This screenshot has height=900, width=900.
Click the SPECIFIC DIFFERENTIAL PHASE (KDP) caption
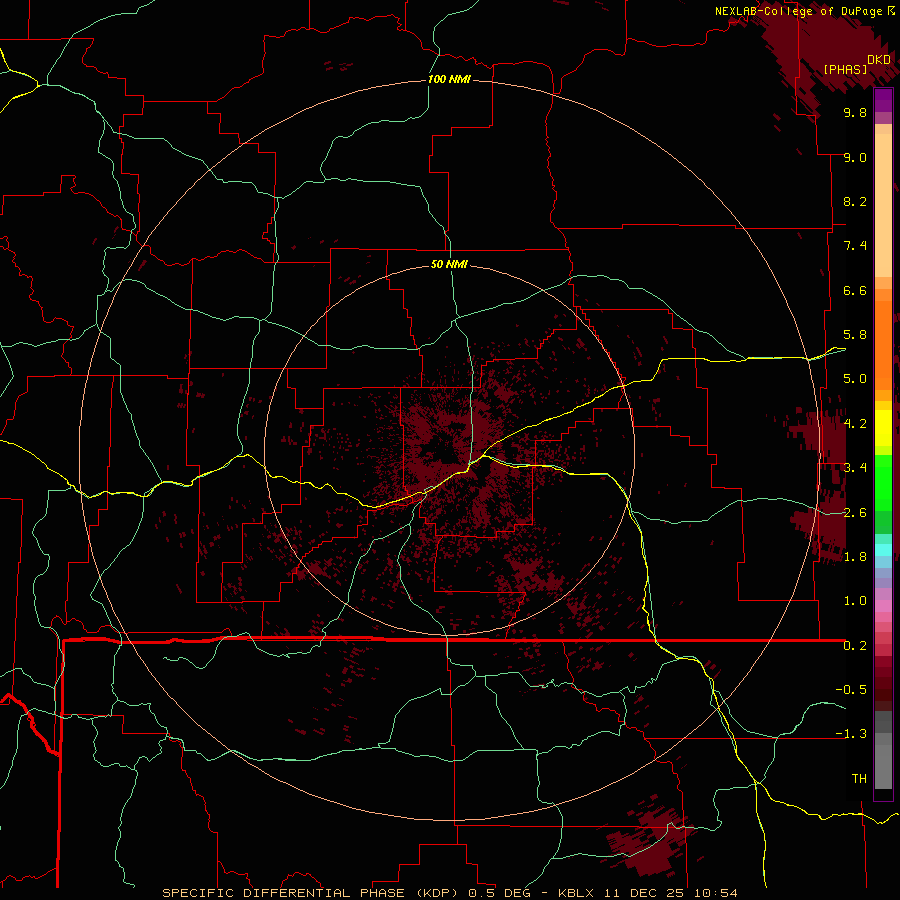point(313,893)
